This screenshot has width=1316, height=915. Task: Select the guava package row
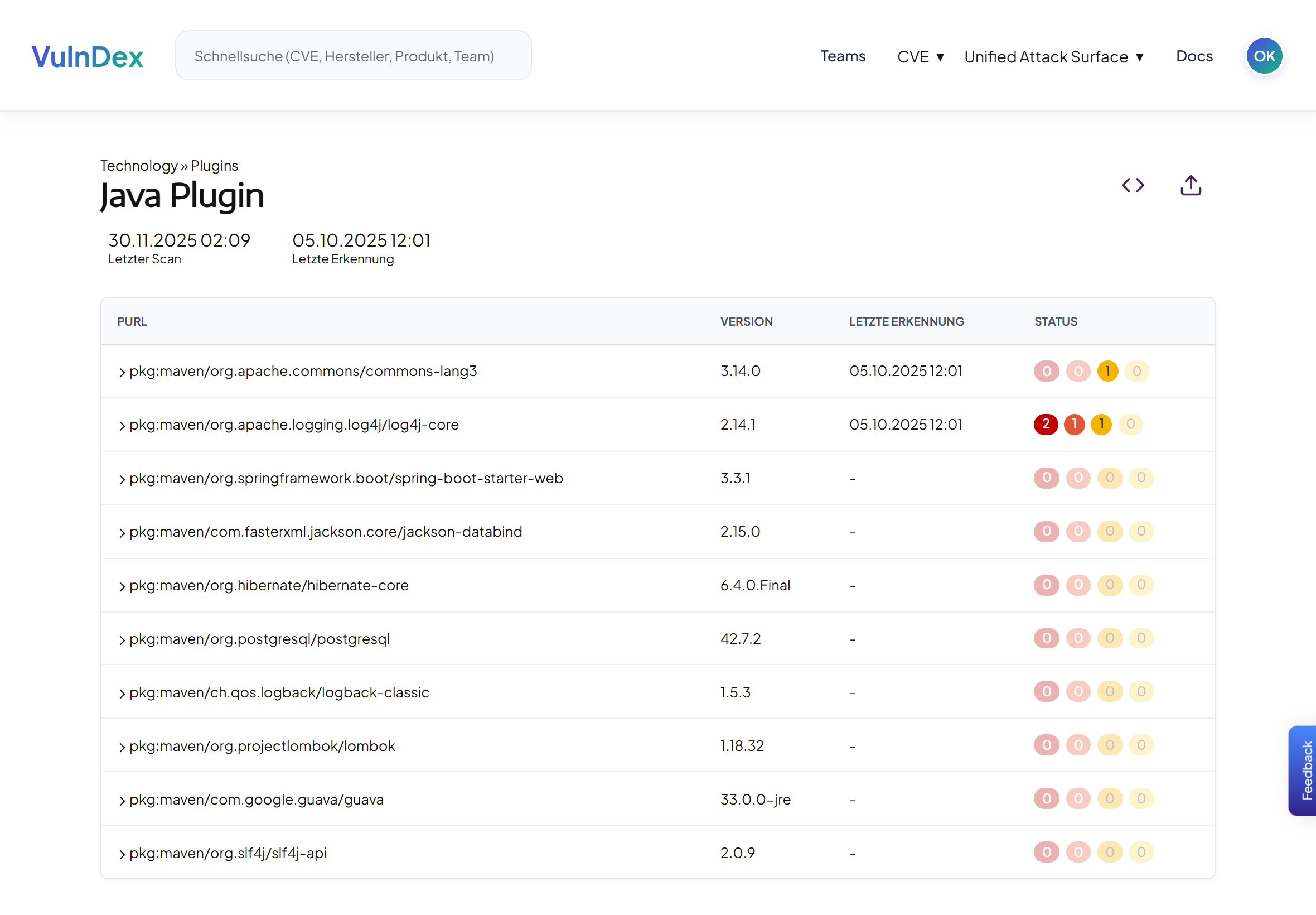[255, 799]
